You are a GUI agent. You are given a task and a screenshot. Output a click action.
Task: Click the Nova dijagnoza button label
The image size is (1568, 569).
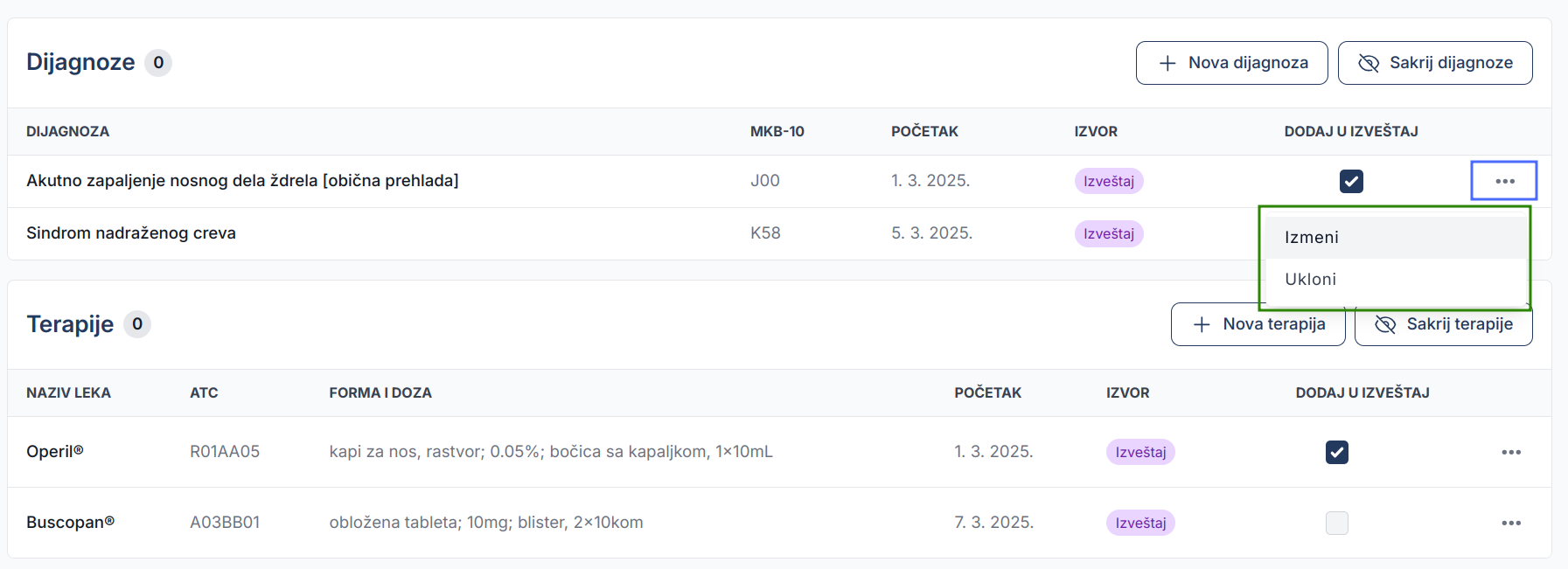pyautogui.click(x=1248, y=63)
